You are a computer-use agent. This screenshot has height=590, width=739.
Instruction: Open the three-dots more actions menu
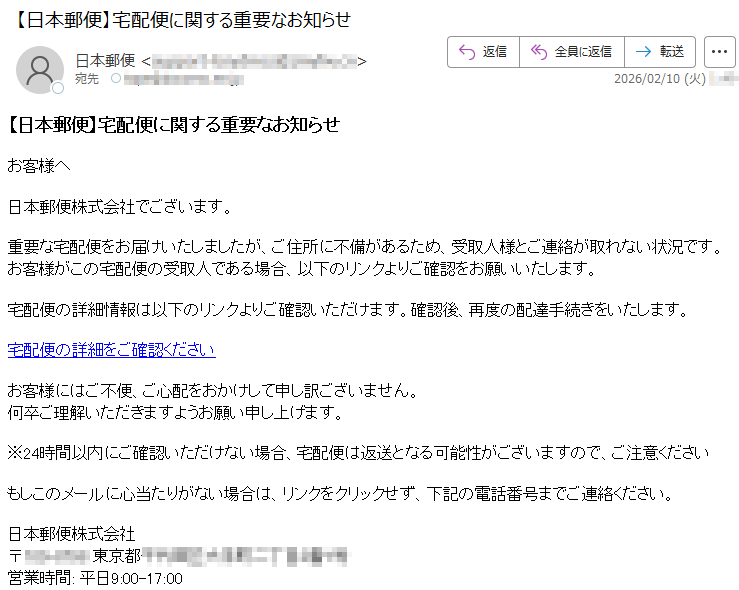(719, 52)
